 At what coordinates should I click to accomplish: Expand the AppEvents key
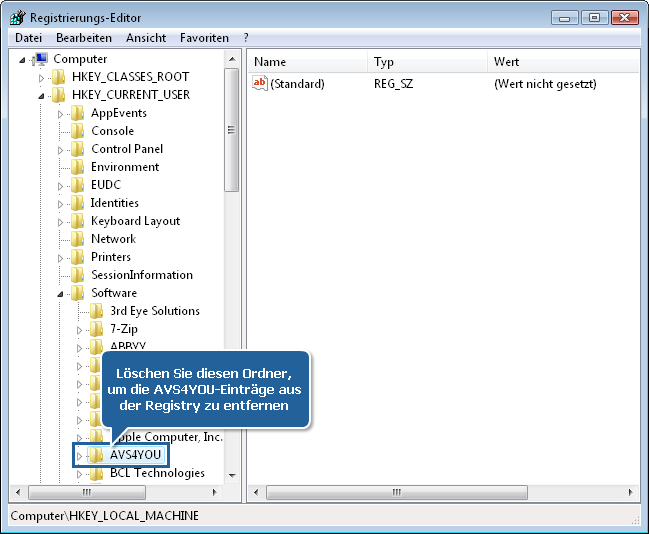pyautogui.click(x=60, y=114)
